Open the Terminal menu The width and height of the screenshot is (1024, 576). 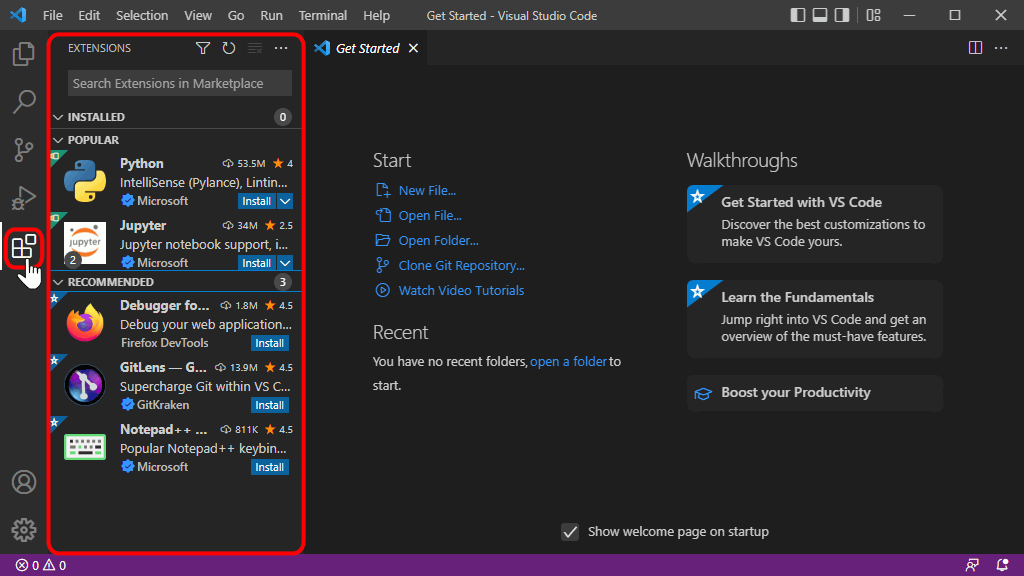(323, 15)
